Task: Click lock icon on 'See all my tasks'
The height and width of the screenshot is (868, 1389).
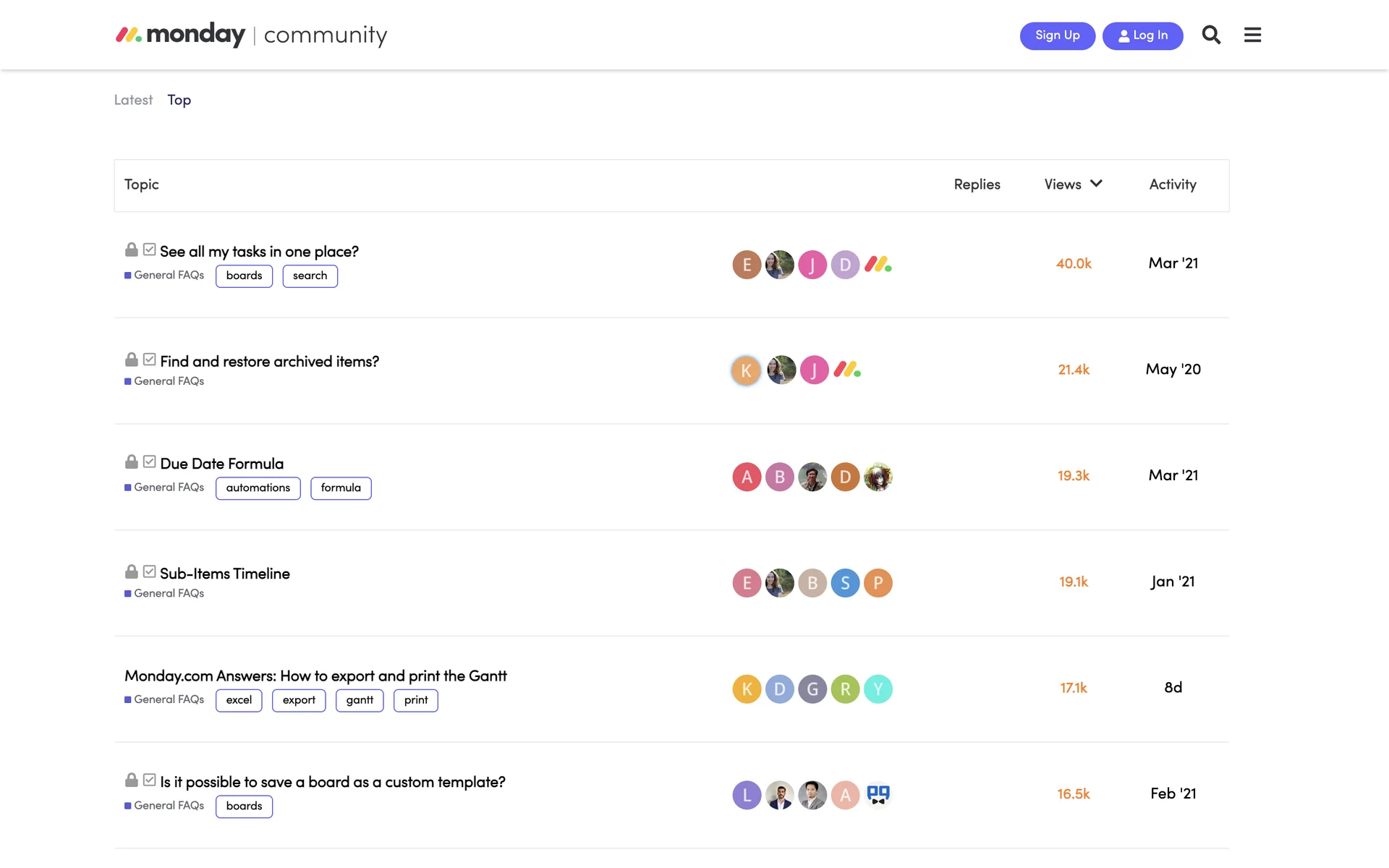Action: tap(132, 250)
